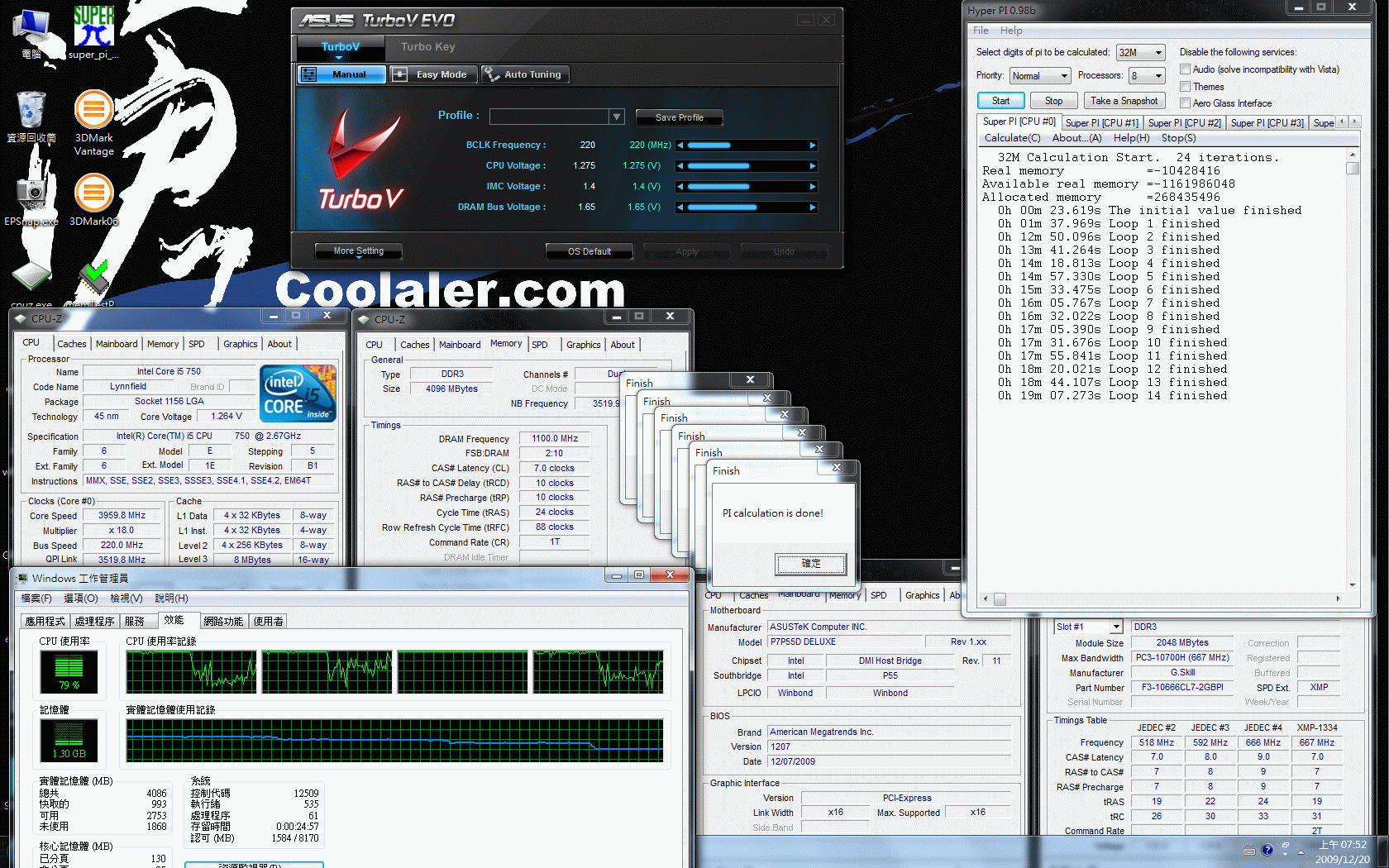Increase BCLK Frequency with right arrow
The width and height of the screenshot is (1389, 868).
[x=813, y=145]
